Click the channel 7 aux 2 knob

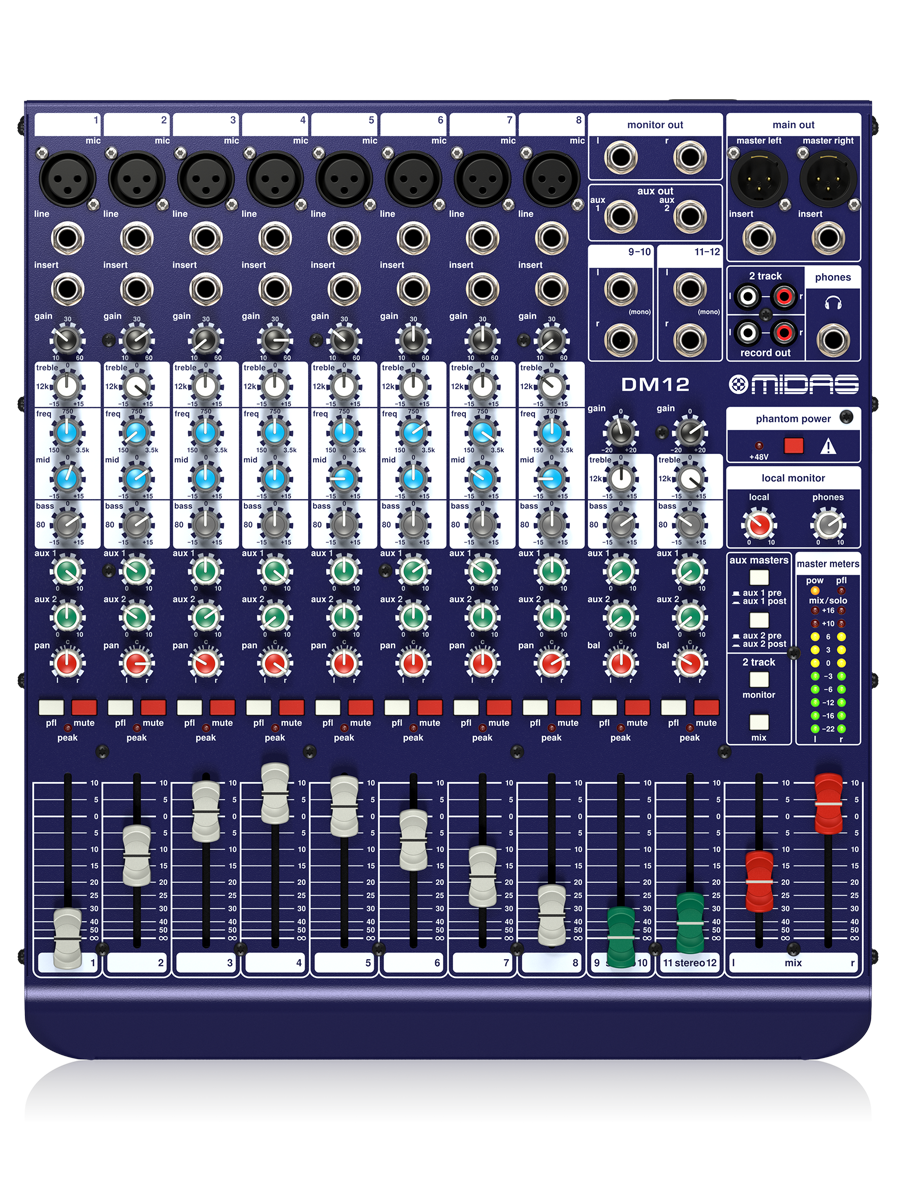tap(482, 616)
